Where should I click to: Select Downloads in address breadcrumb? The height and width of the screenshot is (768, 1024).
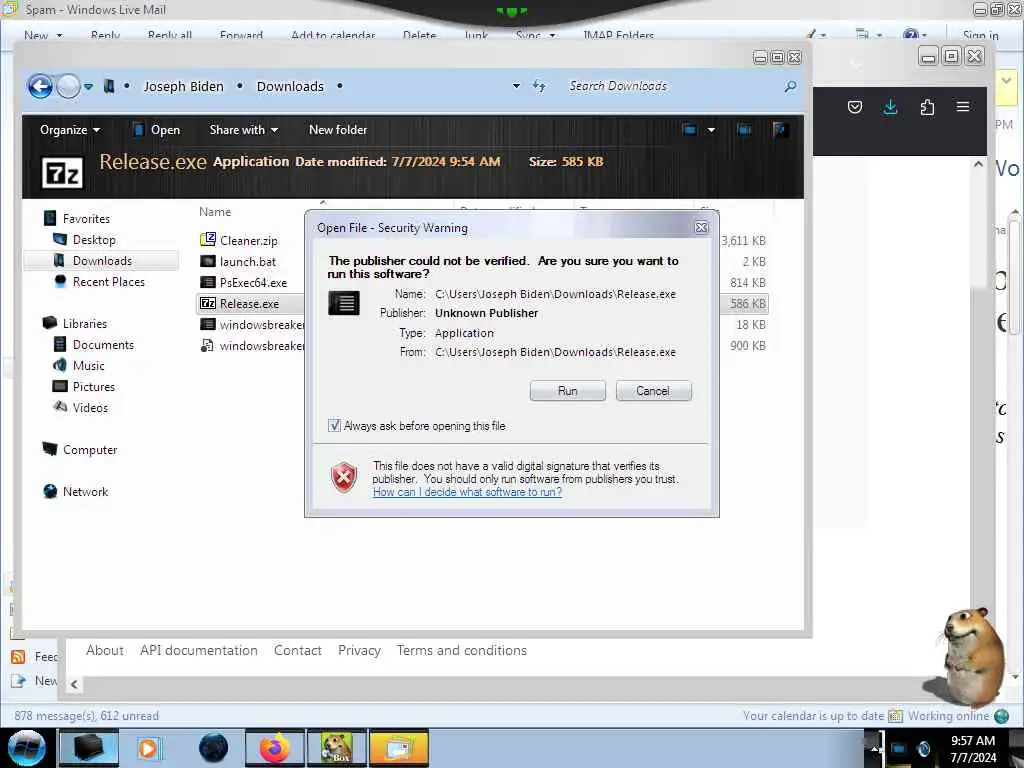tap(290, 86)
